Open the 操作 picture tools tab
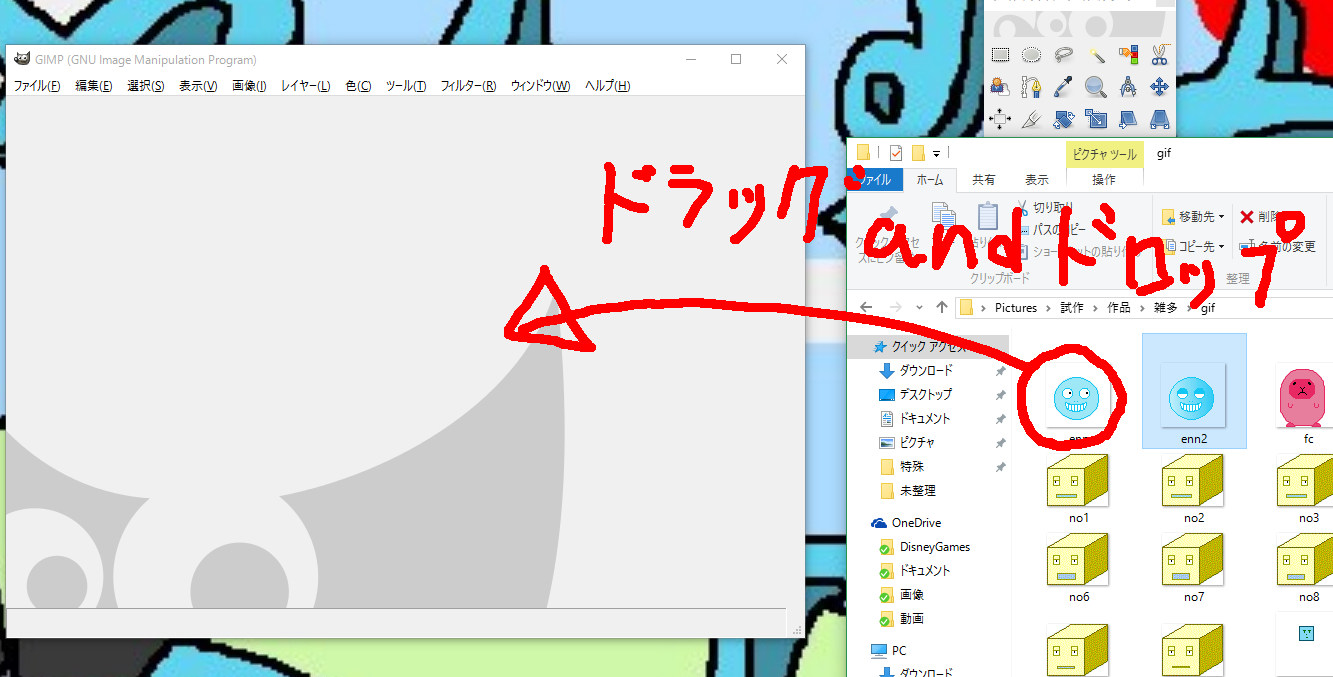The width and height of the screenshot is (1333, 677). tap(1104, 180)
